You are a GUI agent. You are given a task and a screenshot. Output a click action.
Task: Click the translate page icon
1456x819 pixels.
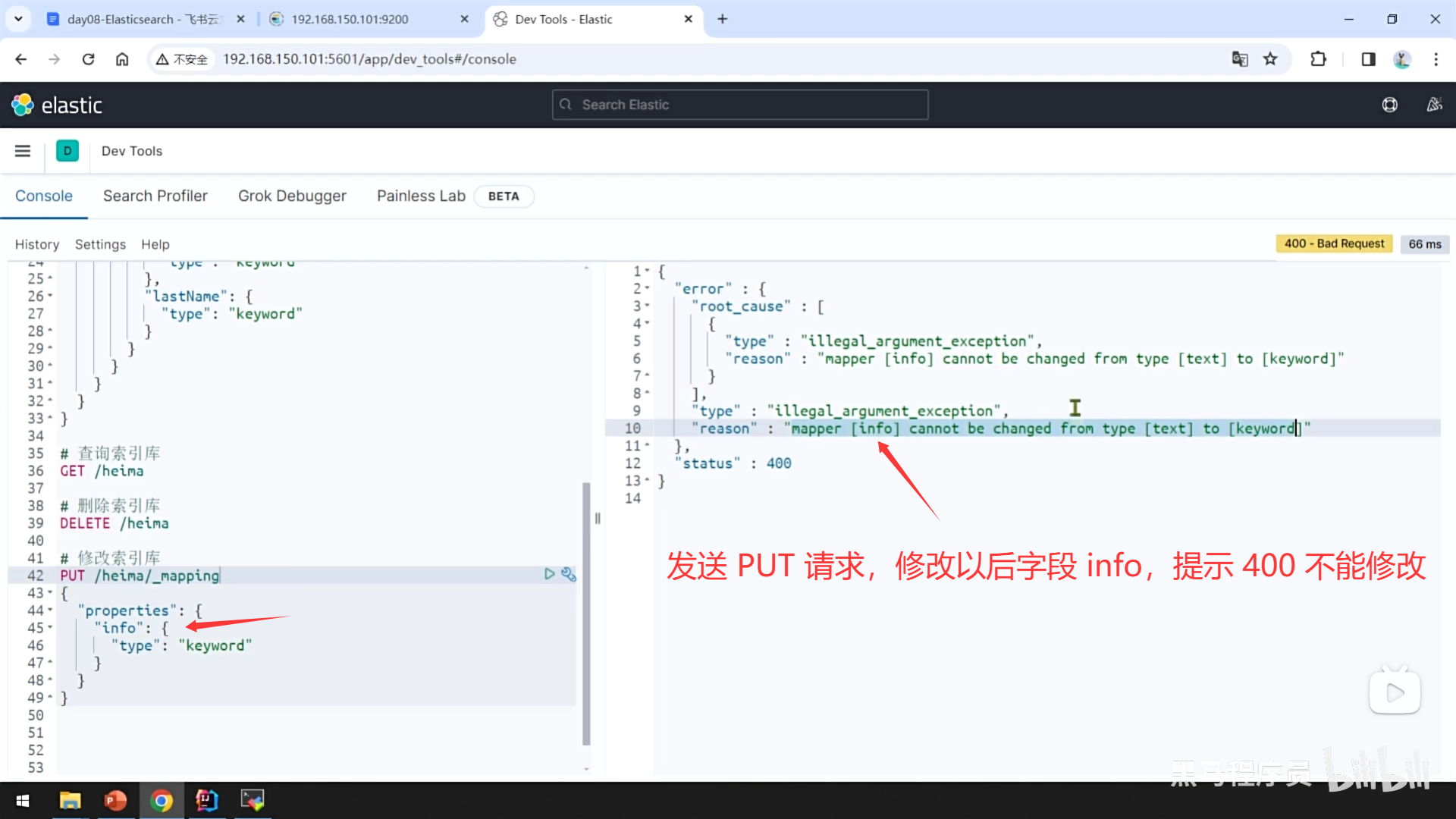[x=1239, y=59]
